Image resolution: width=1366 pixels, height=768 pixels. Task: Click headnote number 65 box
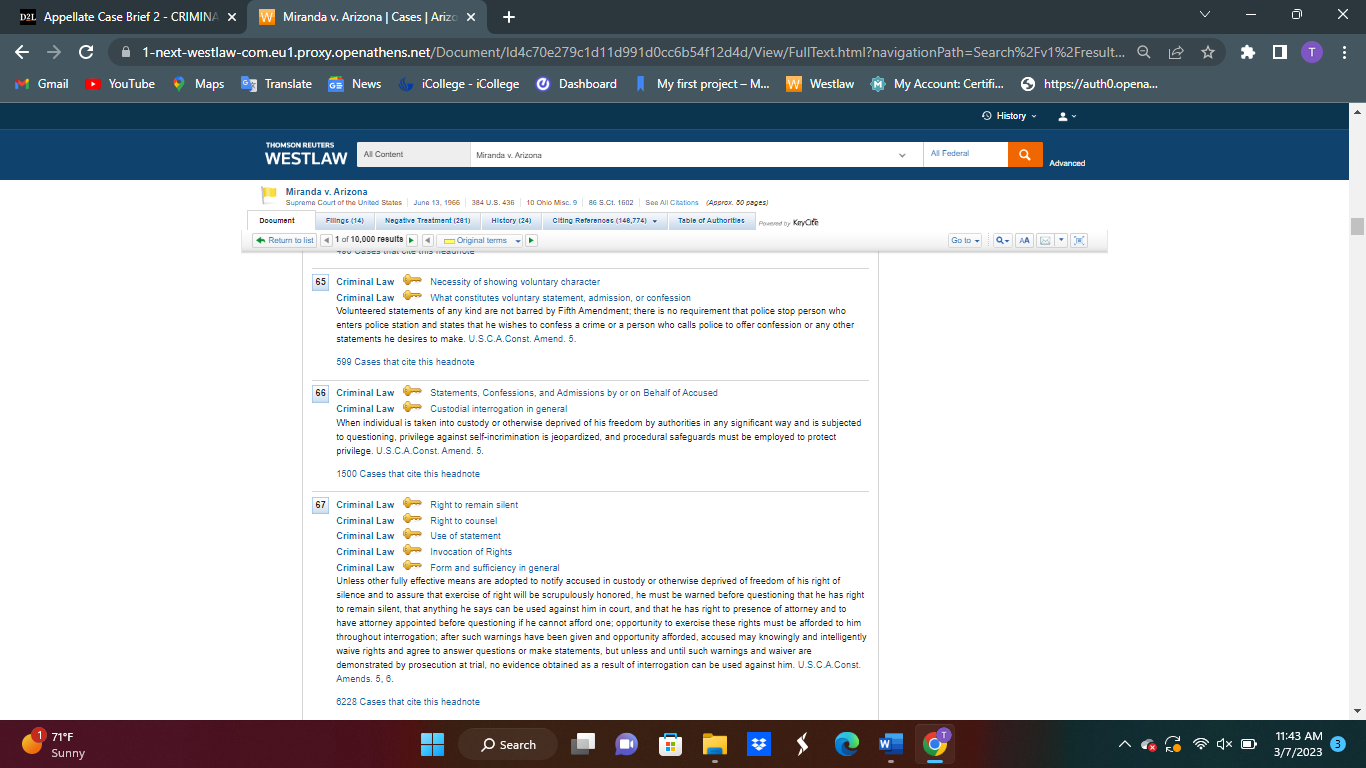click(321, 282)
